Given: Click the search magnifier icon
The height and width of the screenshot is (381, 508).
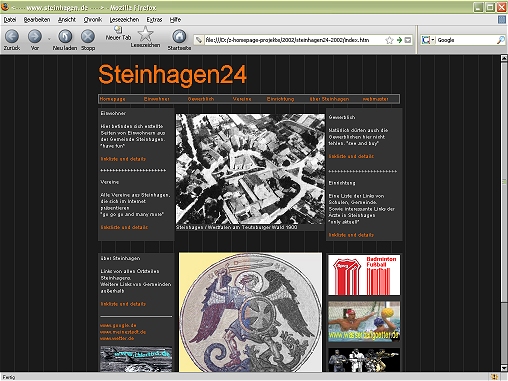Looking at the screenshot, I should 501,40.
